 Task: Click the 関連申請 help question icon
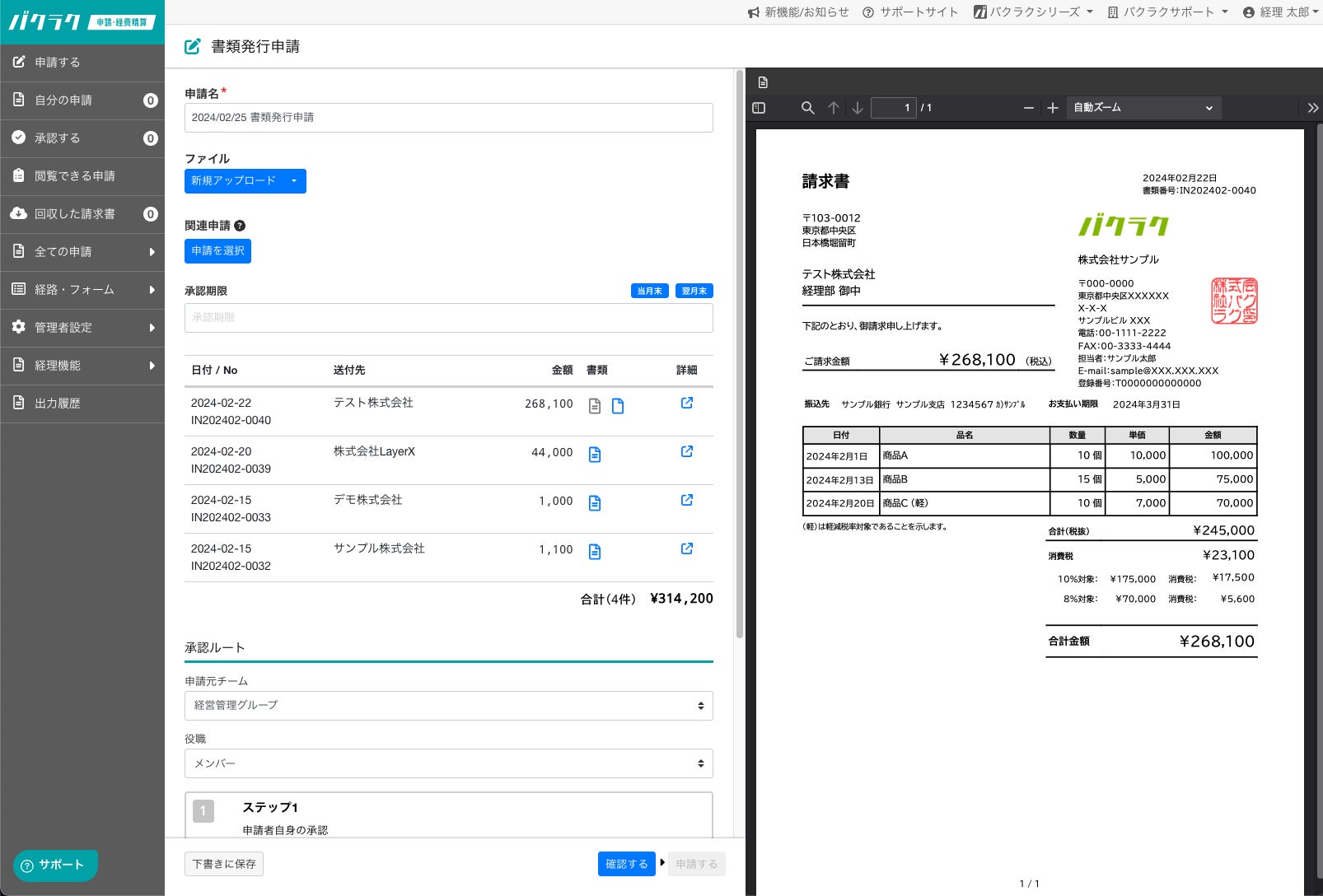pos(240,226)
